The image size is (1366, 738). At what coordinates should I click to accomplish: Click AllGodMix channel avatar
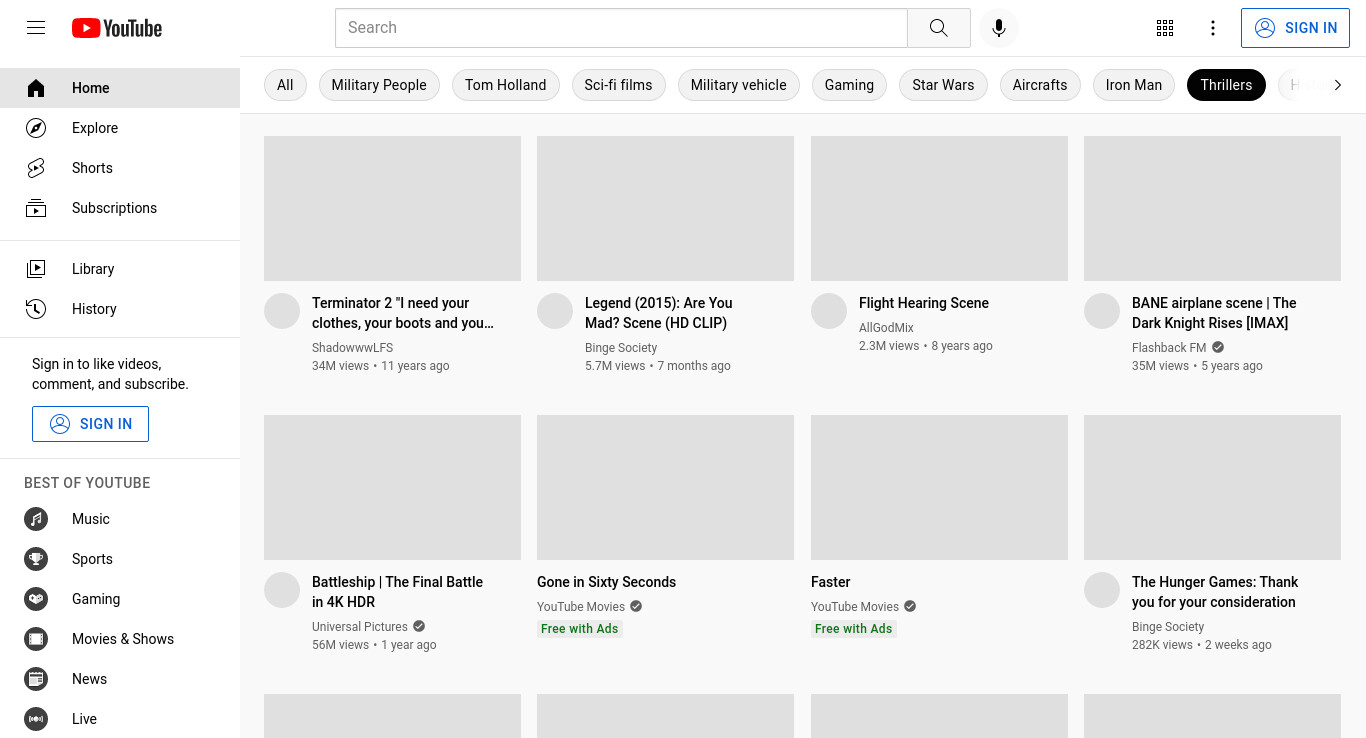pos(829,311)
